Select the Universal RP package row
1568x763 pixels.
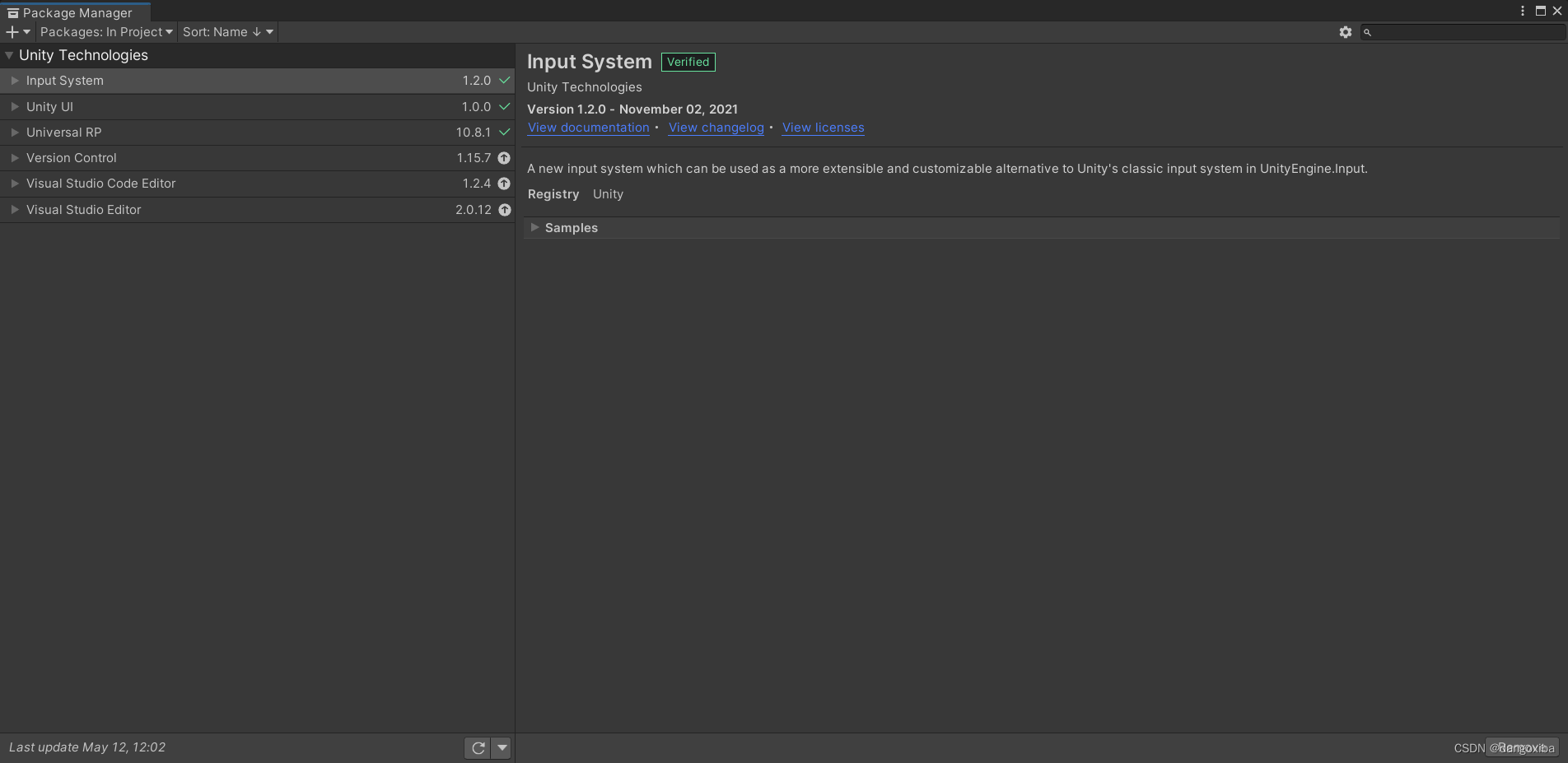coord(257,133)
